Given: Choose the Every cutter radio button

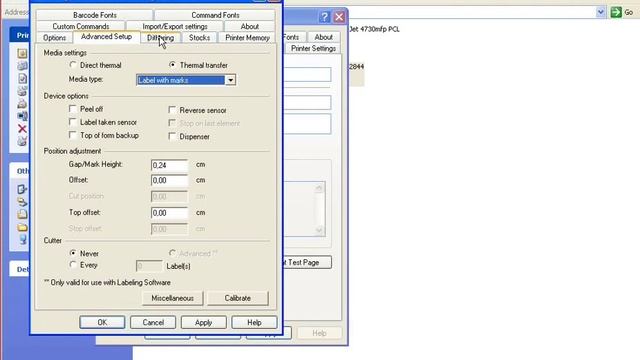Looking at the screenshot, I should tap(73, 264).
